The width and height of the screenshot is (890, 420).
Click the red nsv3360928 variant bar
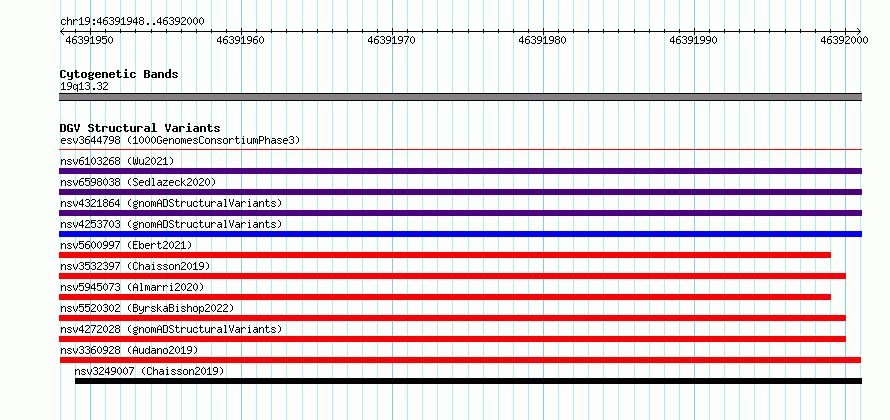[x=460, y=360]
